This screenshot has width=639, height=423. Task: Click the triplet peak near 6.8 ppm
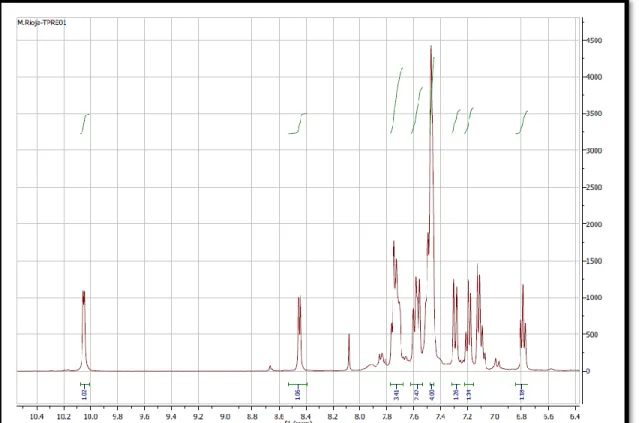click(x=523, y=286)
